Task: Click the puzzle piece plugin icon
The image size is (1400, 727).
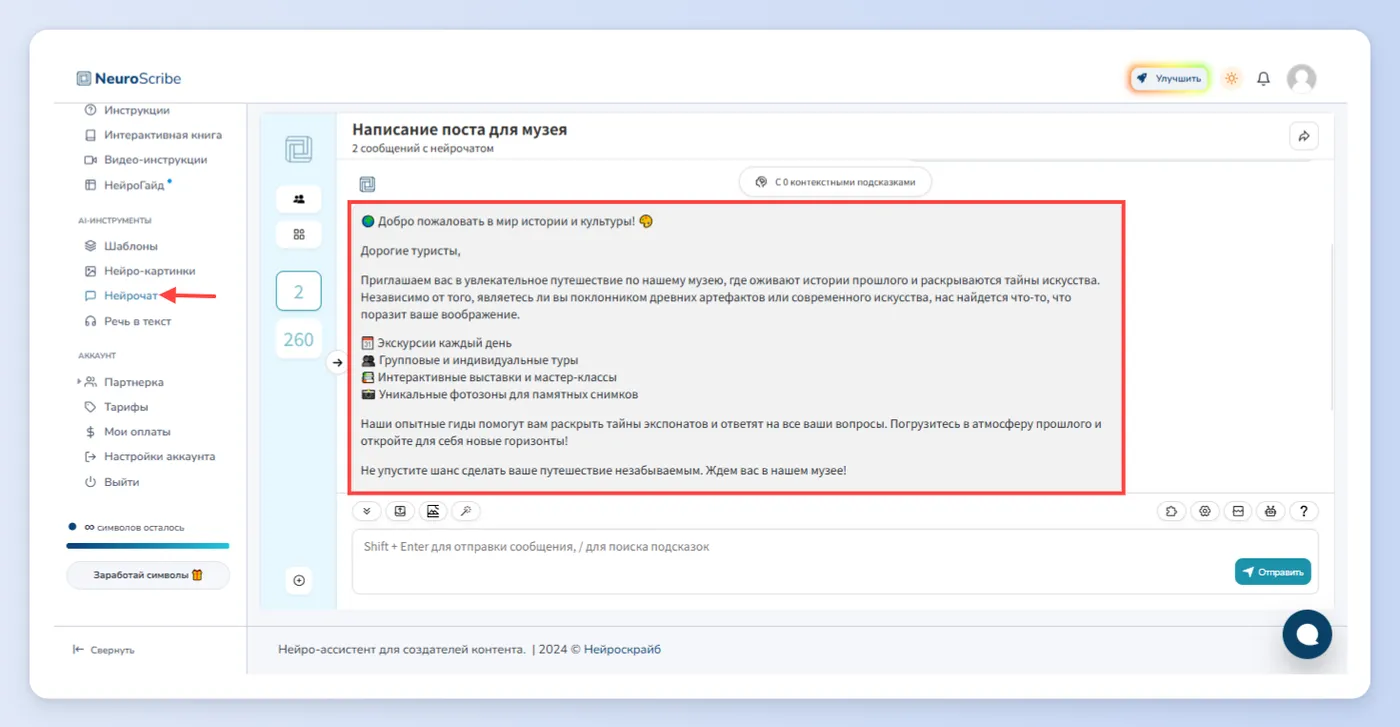Action: [1171, 511]
